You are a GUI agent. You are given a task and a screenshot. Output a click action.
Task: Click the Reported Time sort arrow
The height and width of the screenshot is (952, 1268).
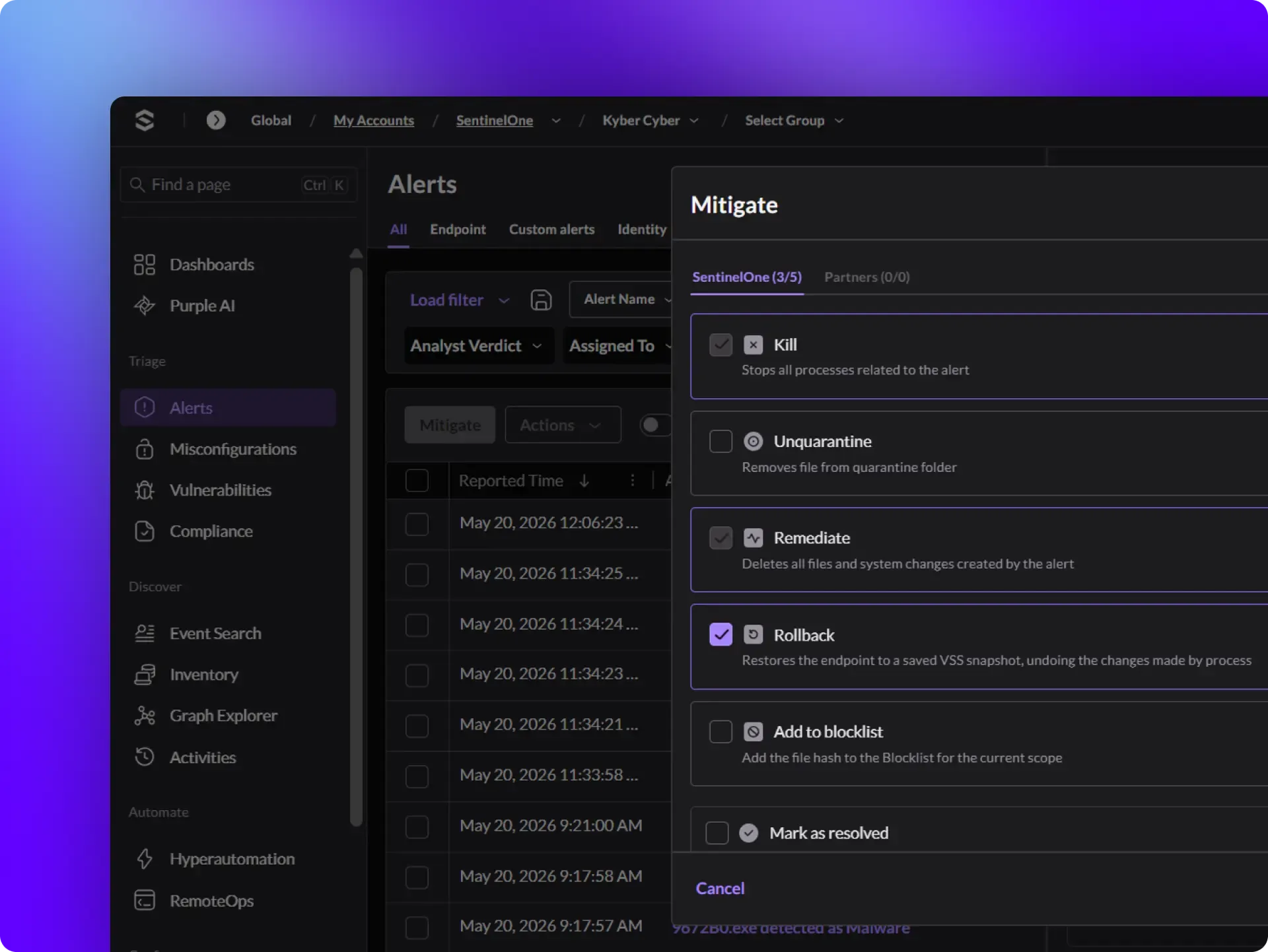584,481
